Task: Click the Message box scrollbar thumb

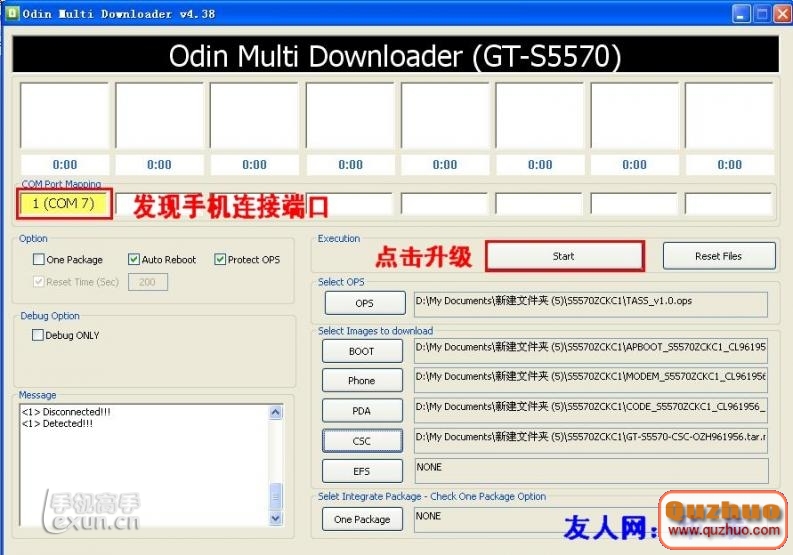Action: pyautogui.click(x=276, y=497)
